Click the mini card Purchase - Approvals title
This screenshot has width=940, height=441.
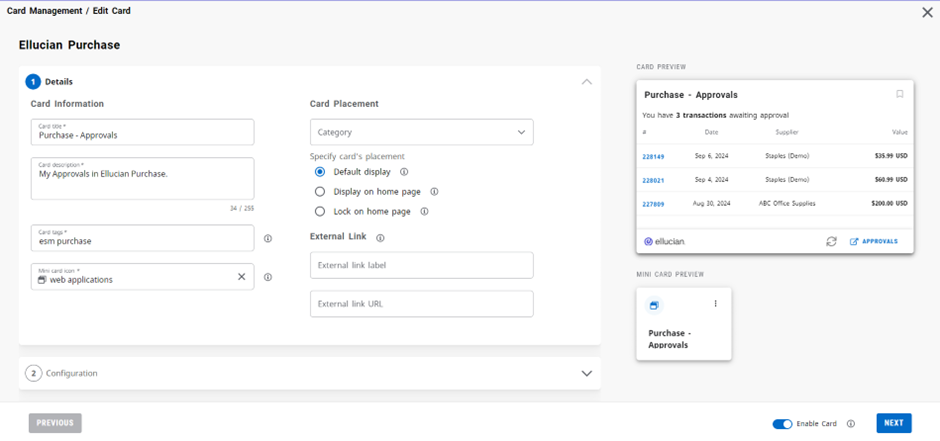[x=668, y=339]
